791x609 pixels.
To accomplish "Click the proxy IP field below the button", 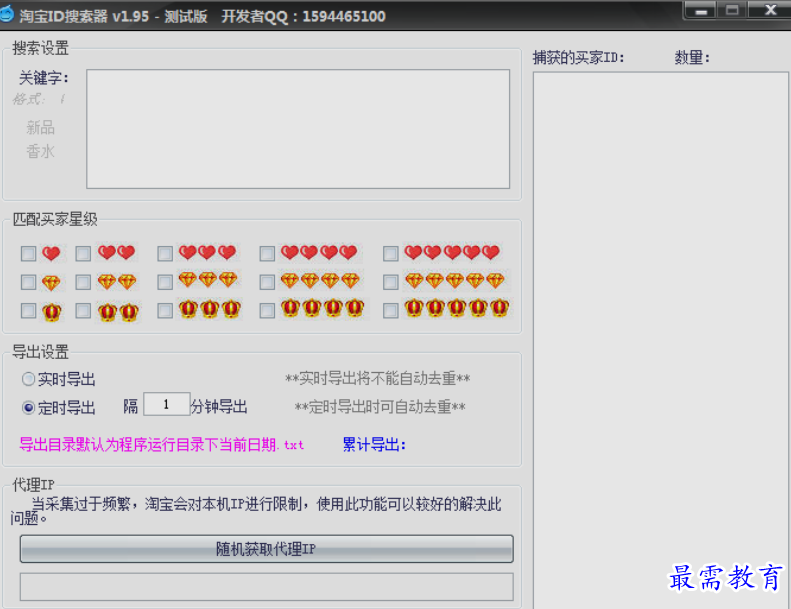I will coord(266,587).
